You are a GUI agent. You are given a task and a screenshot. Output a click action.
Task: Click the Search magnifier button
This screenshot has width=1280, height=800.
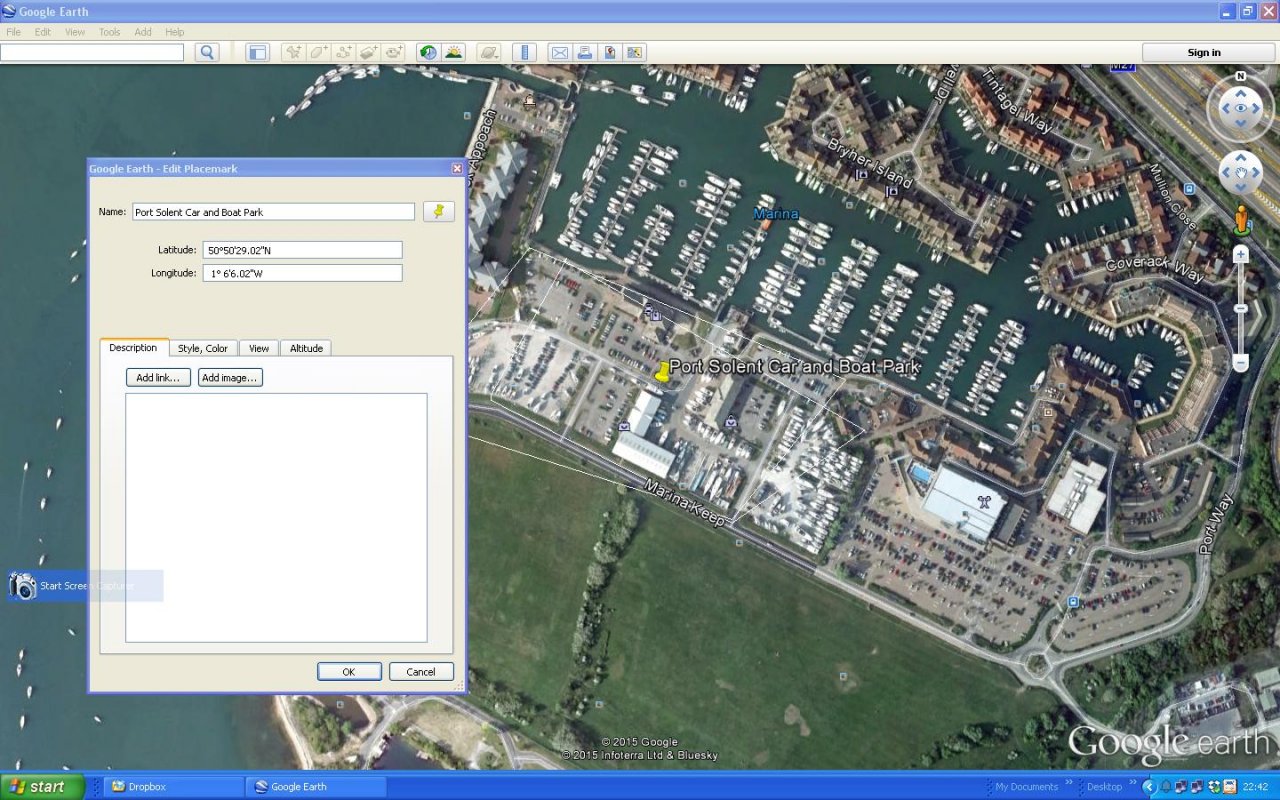(207, 53)
